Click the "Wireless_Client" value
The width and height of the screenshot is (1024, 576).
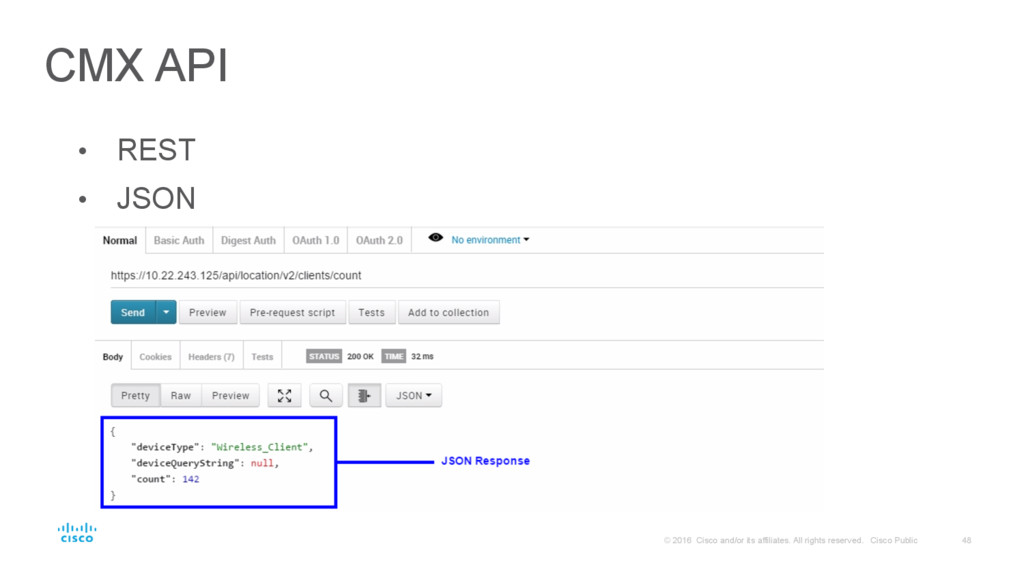click(x=259, y=447)
